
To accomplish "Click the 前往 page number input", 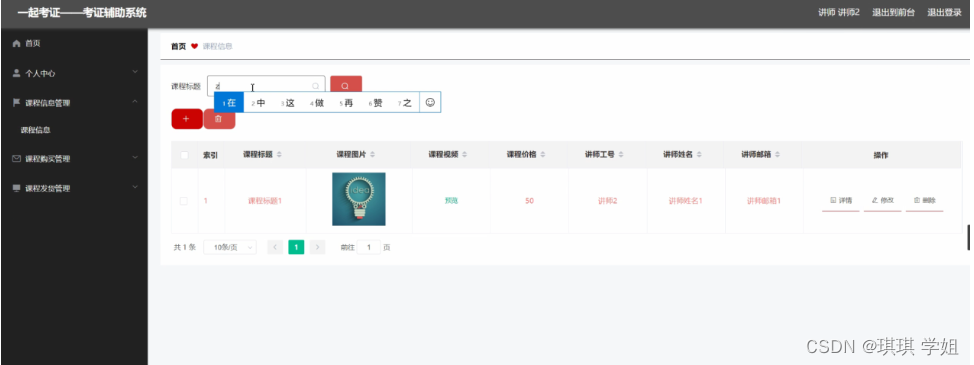I will click(x=369, y=247).
